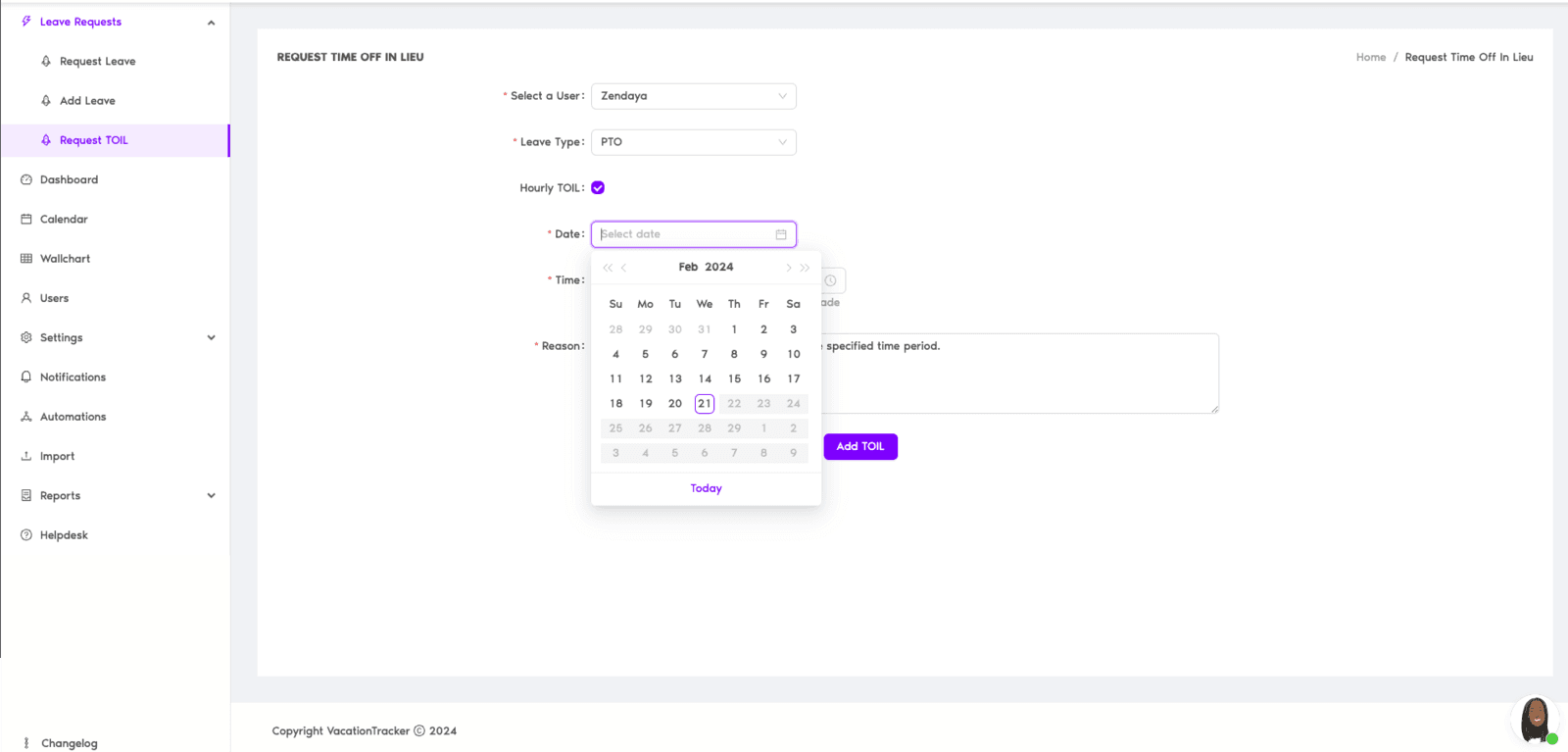Click the Notifications bell icon

[x=26, y=376]
